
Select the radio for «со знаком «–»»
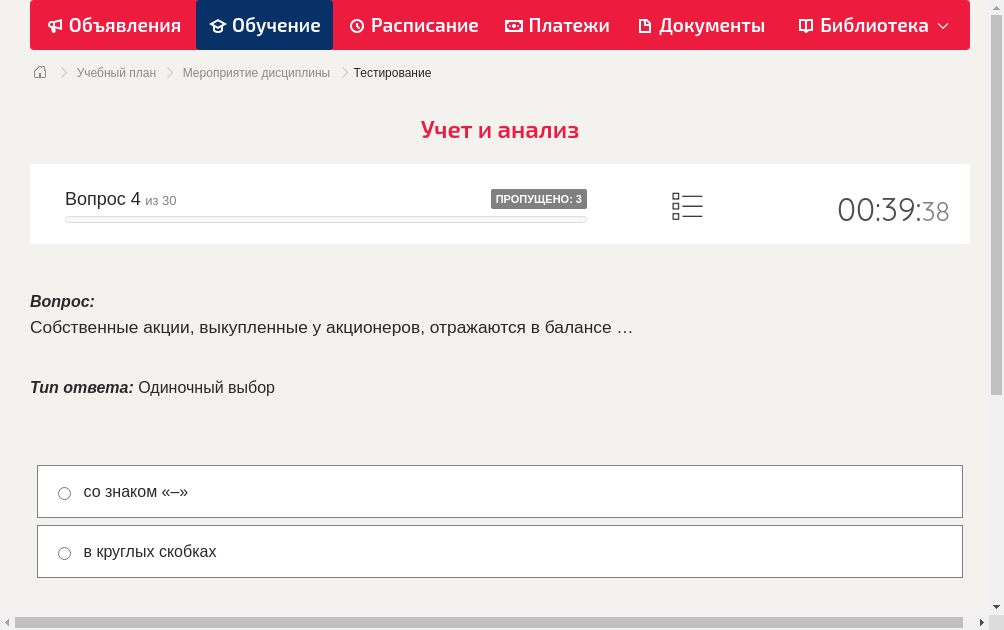64,492
